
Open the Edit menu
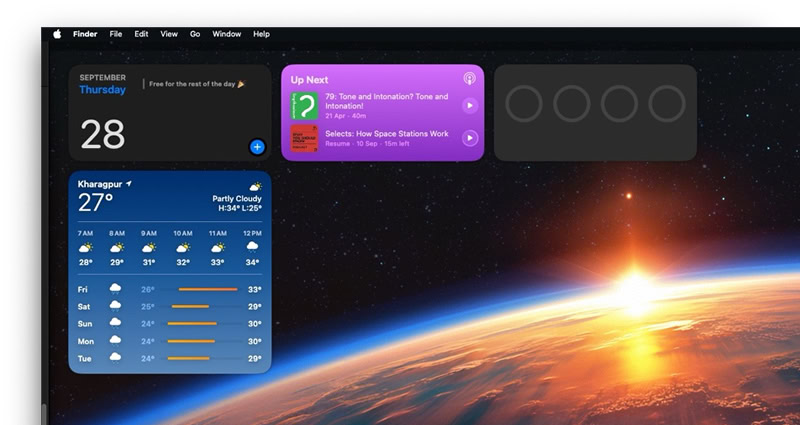(141, 34)
